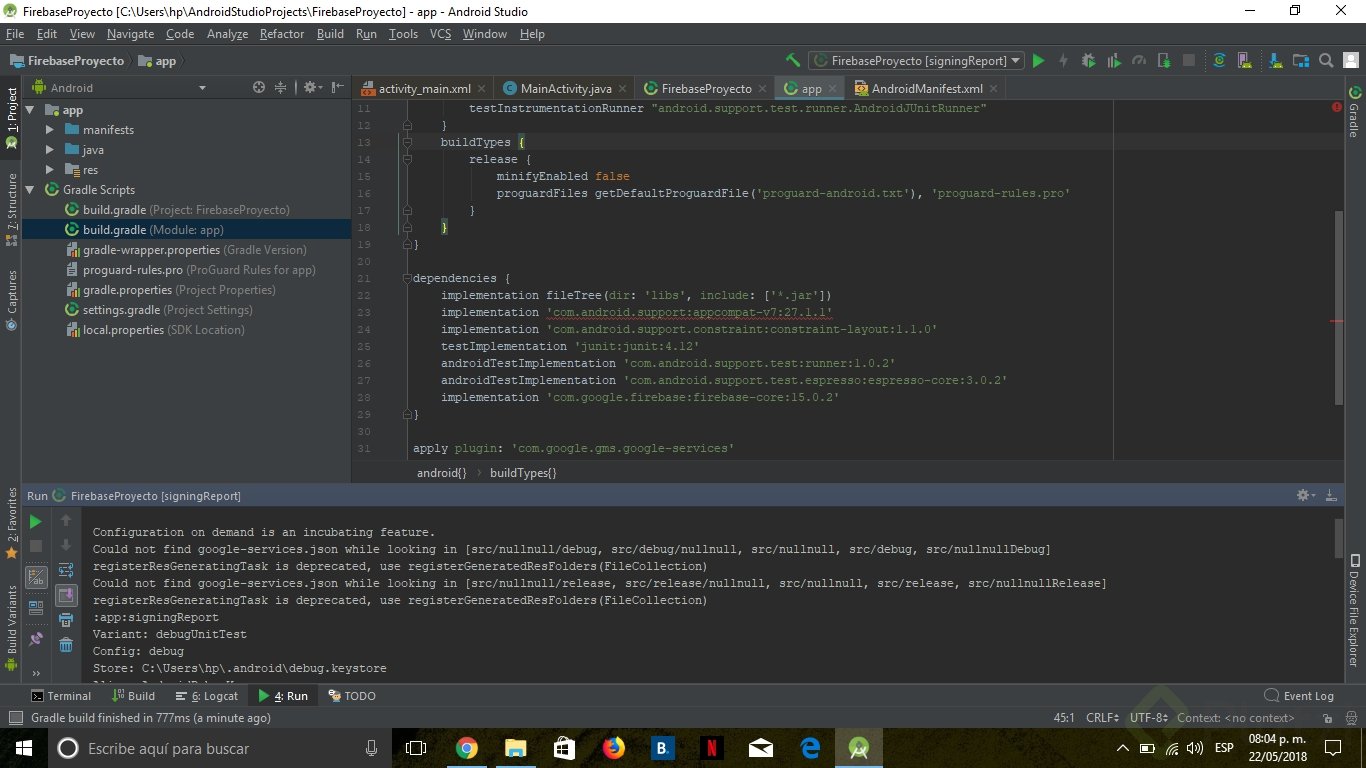Launch Google Chrome from the taskbar
Screen dimensions: 1366x768
467,747
